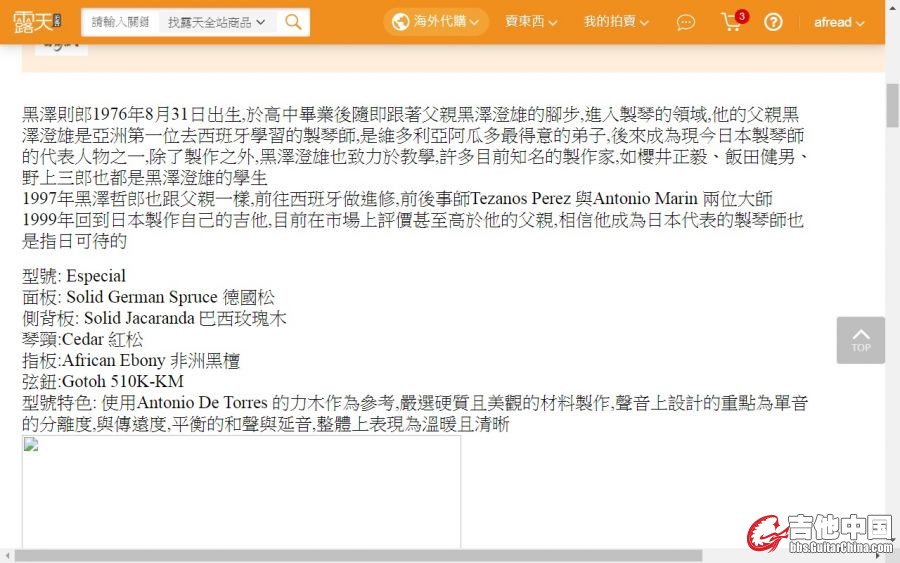The image size is (900, 563).
Task: Select the line 指板:African Ebony 非洲黑檀
Action: 131,360
